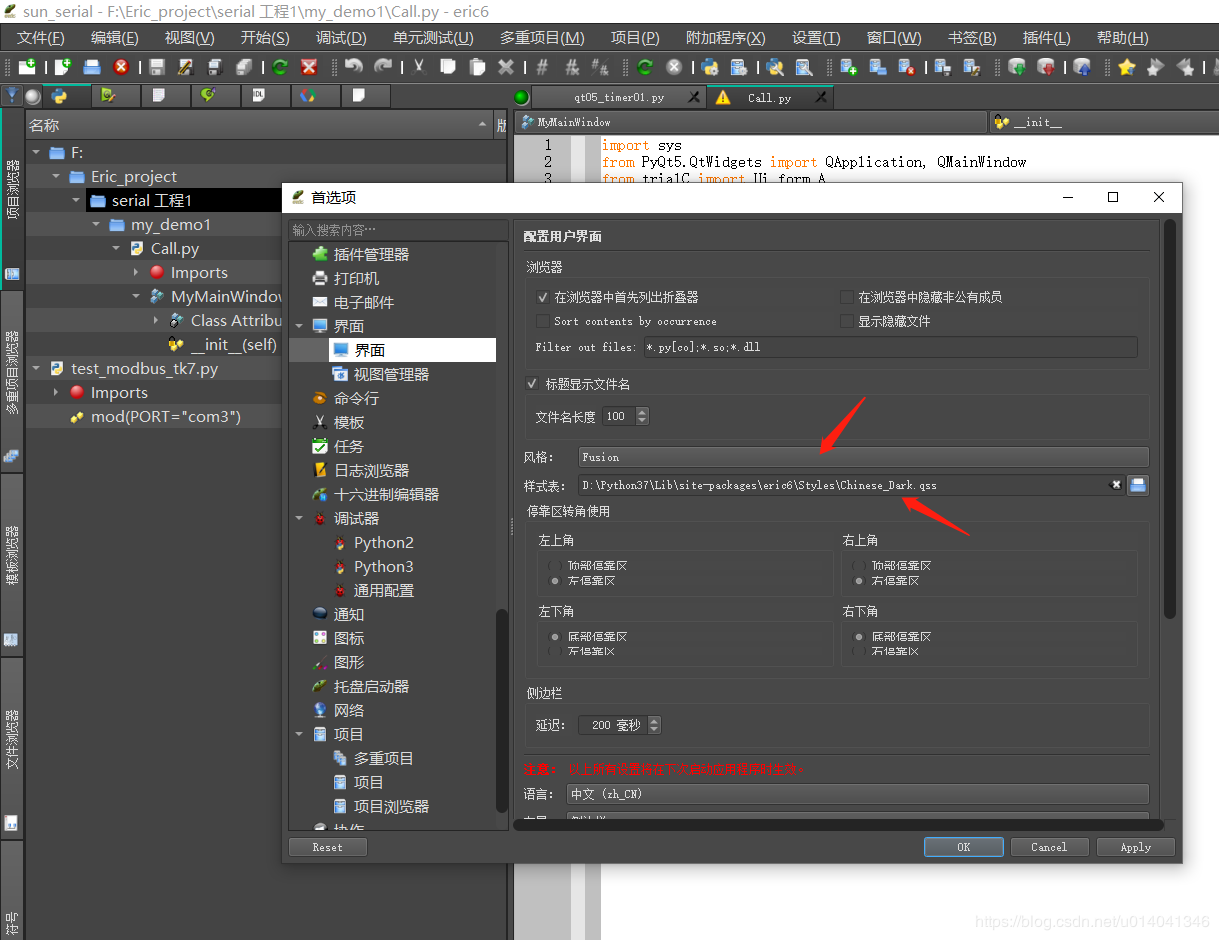This screenshot has width=1219, height=940.
Task: Clear the stylesheet path field
Action: (x=1116, y=485)
